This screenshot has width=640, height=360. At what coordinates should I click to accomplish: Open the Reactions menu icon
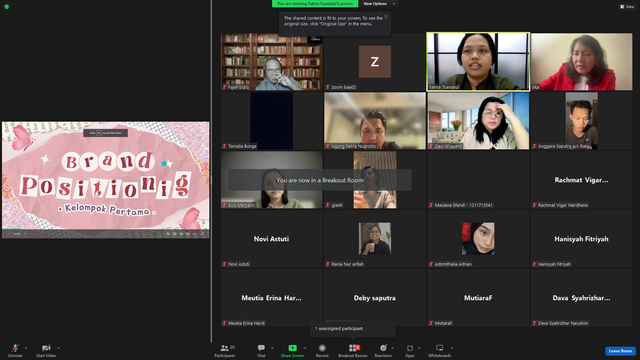pos(383,348)
